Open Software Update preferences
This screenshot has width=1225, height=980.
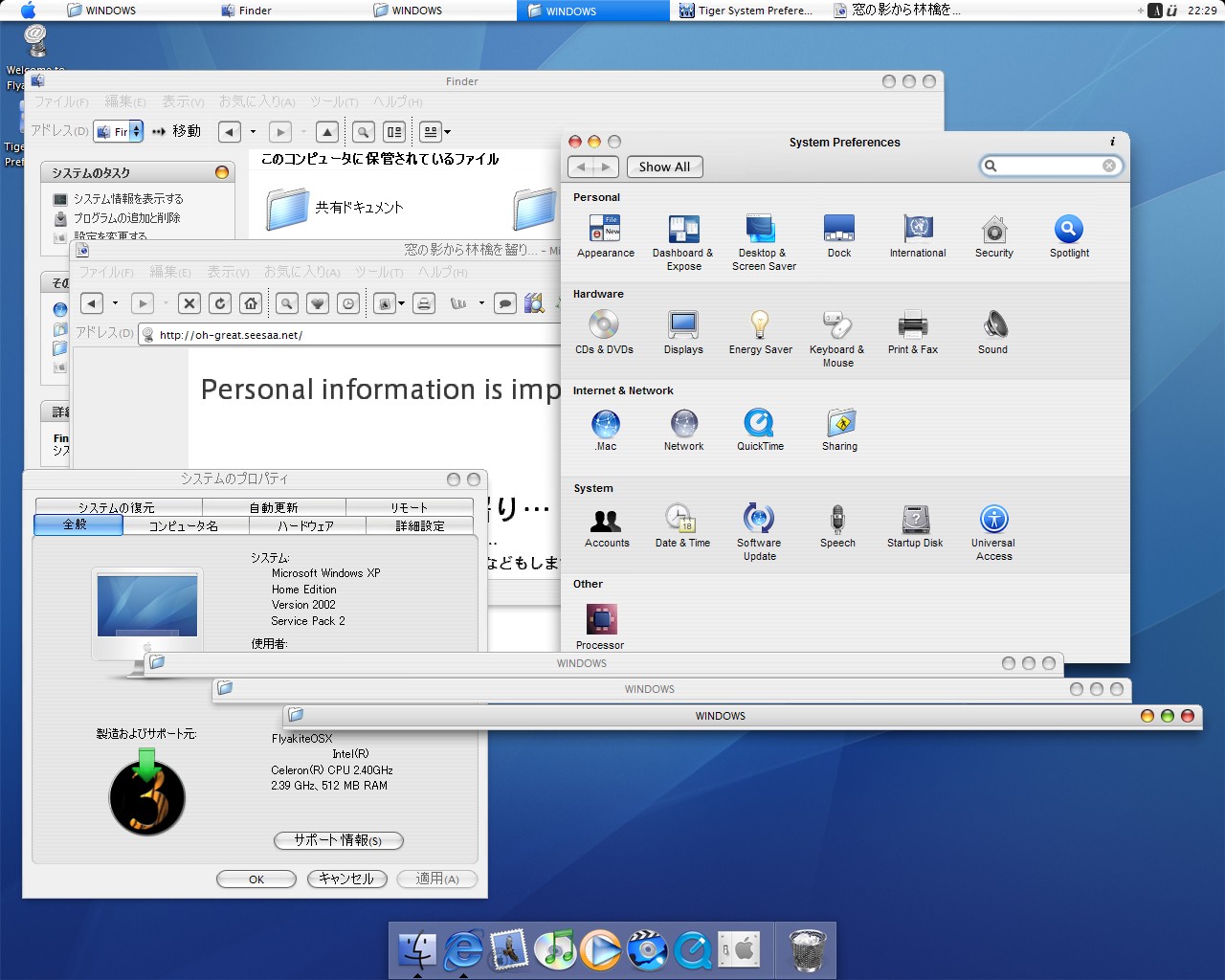[759, 532]
